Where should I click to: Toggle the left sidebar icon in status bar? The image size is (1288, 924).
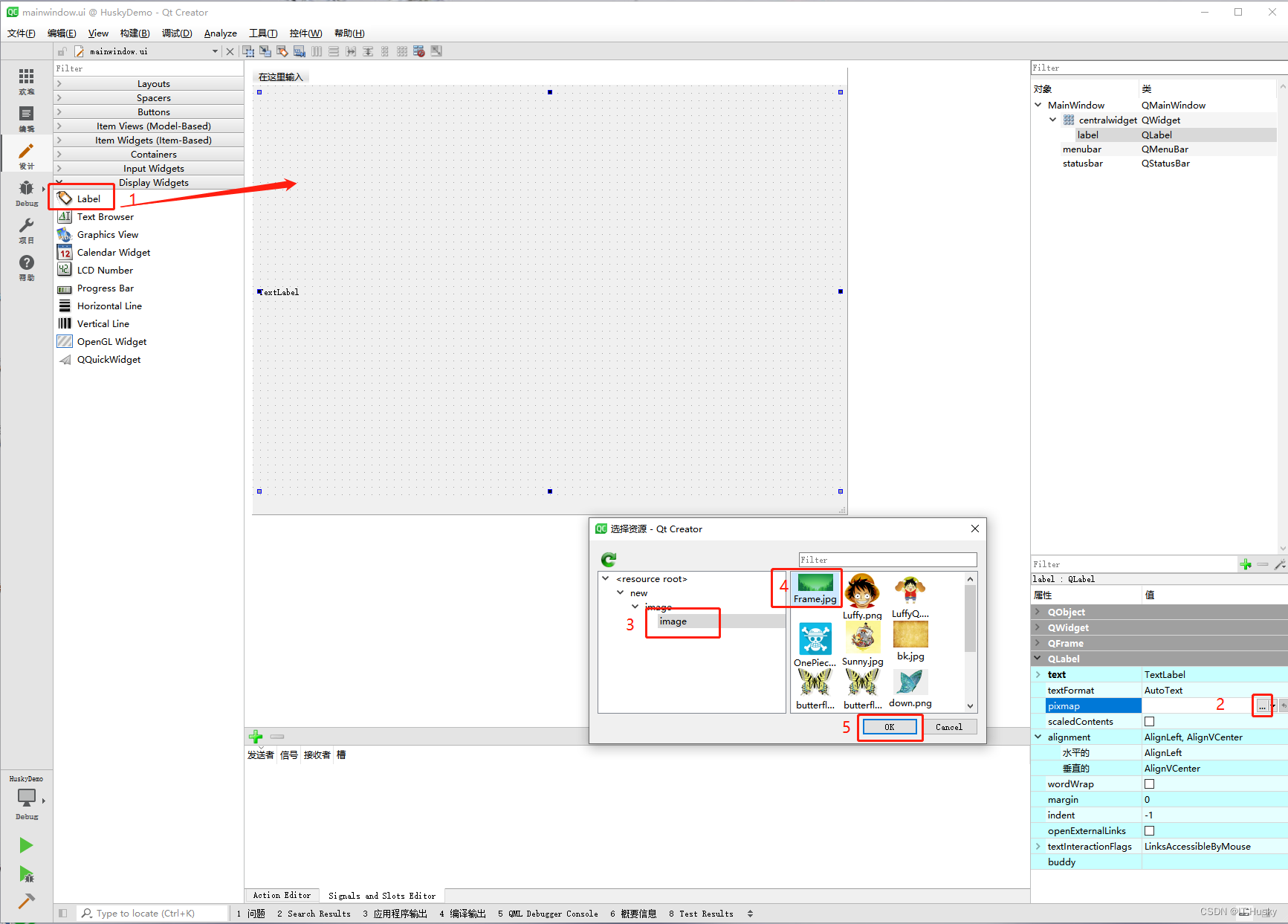pyautogui.click(x=63, y=913)
